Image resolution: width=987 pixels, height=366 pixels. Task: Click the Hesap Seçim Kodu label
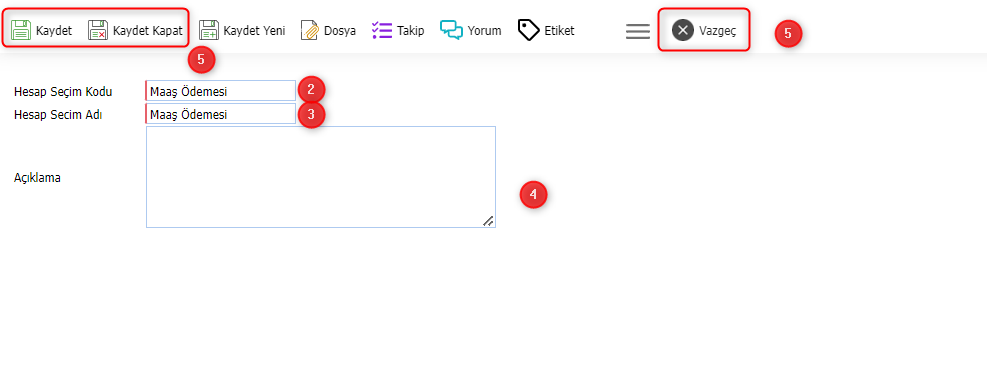(63, 92)
